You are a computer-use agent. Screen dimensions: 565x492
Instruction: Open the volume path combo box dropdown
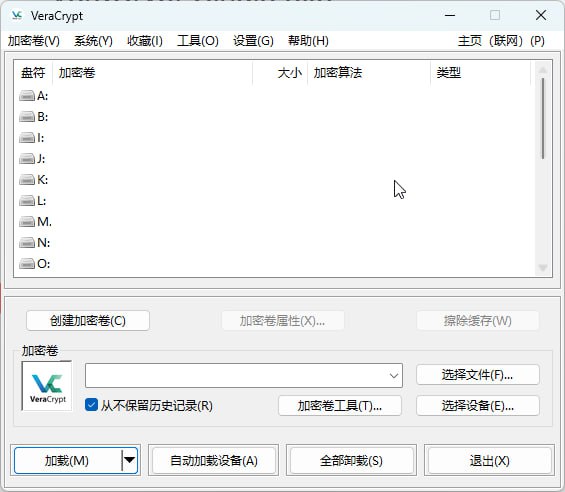393,376
